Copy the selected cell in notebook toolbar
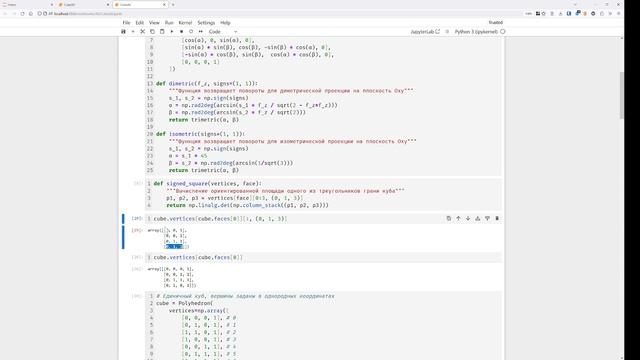The height and width of the screenshot is (360, 640). pos(152,31)
